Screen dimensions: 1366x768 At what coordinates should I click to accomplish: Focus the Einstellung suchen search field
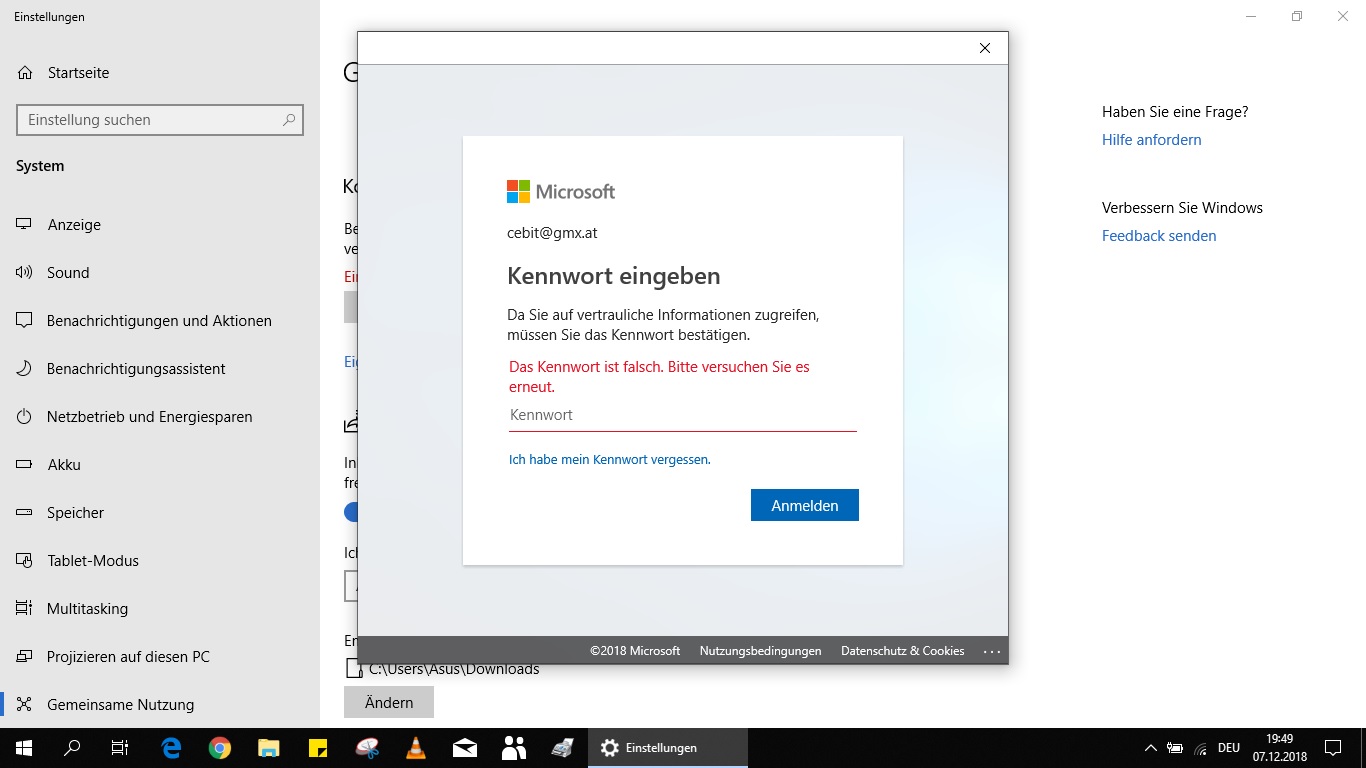click(160, 120)
